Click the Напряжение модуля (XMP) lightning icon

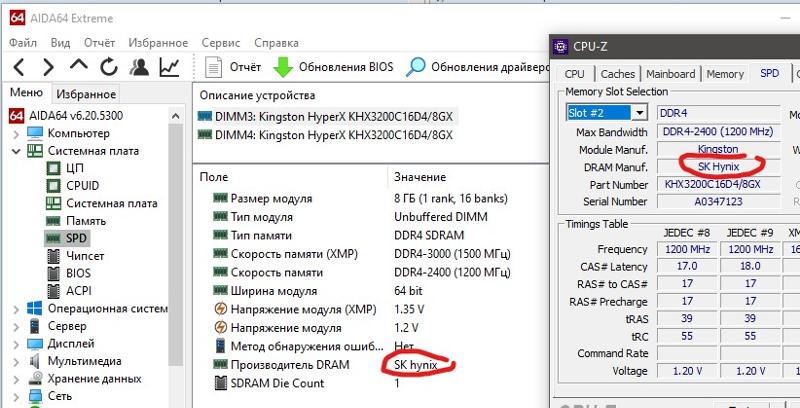click(x=220, y=309)
